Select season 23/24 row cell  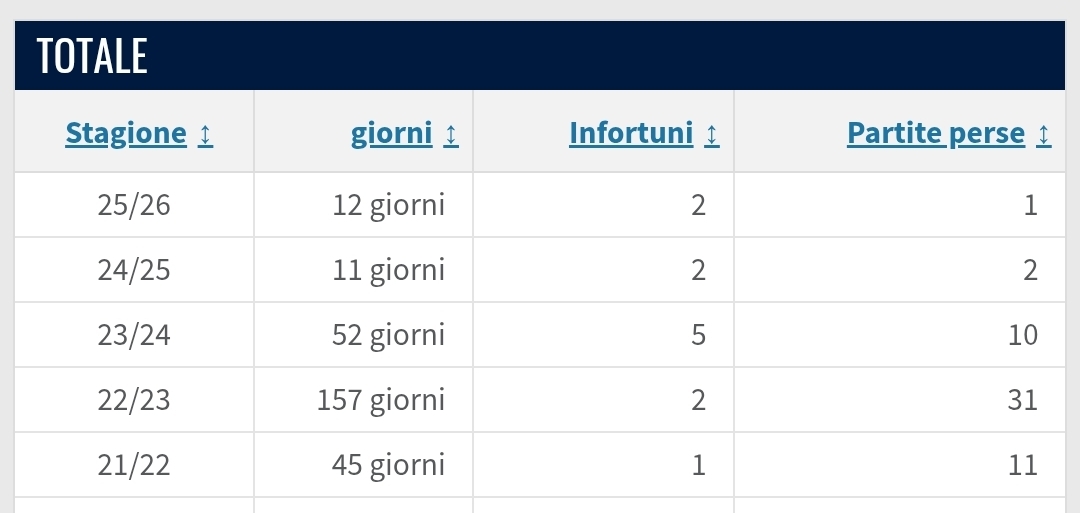(x=134, y=335)
